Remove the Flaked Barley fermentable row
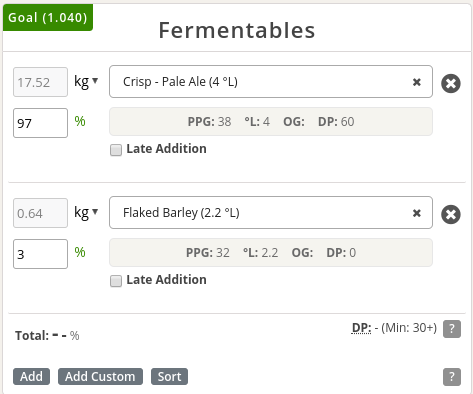473x394 pixels. [451, 214]
